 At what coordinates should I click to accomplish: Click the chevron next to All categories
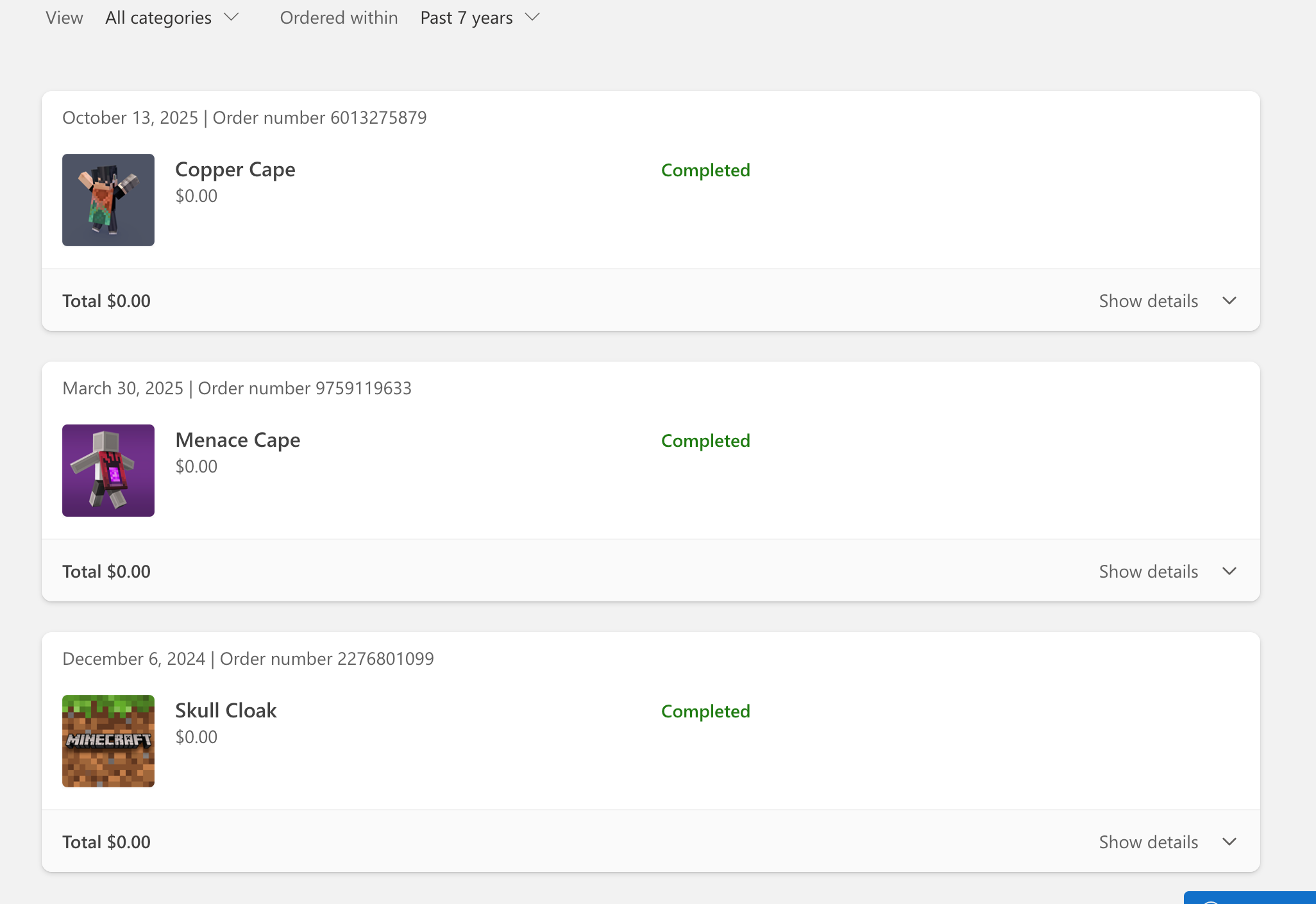click(232, 17)
